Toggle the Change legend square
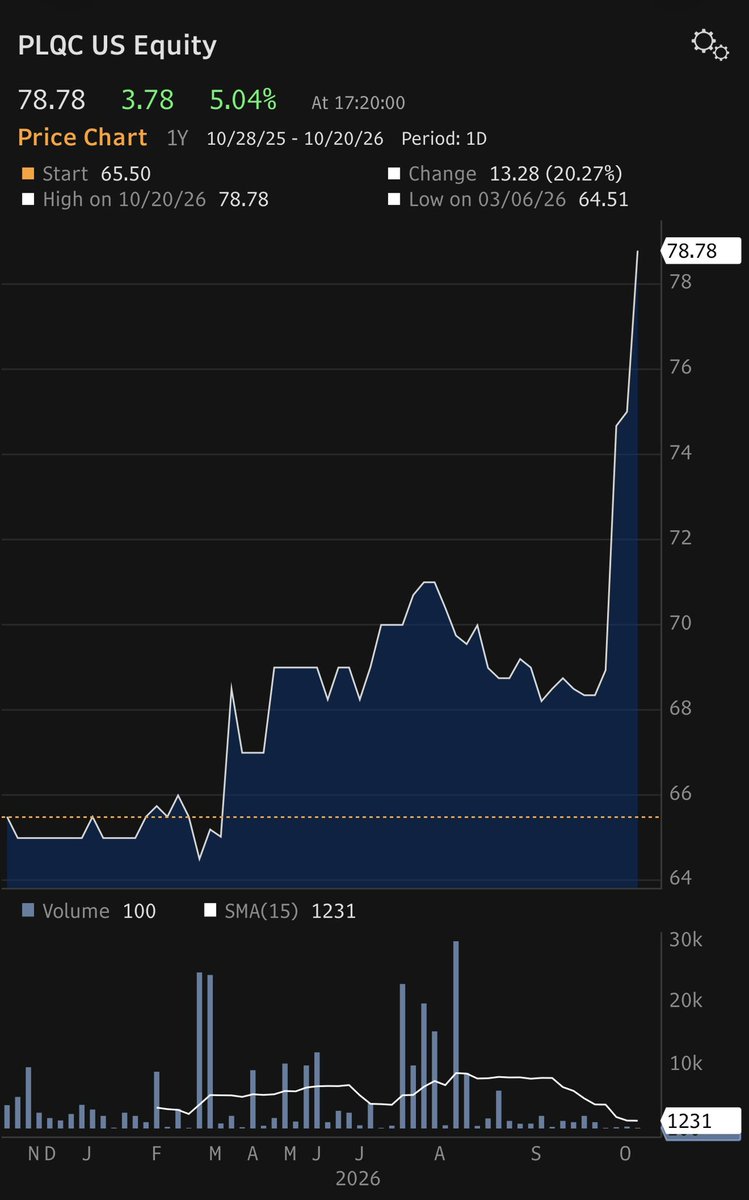The height and width of the screenshot is (1200, 749). click(x=394, y=174)
